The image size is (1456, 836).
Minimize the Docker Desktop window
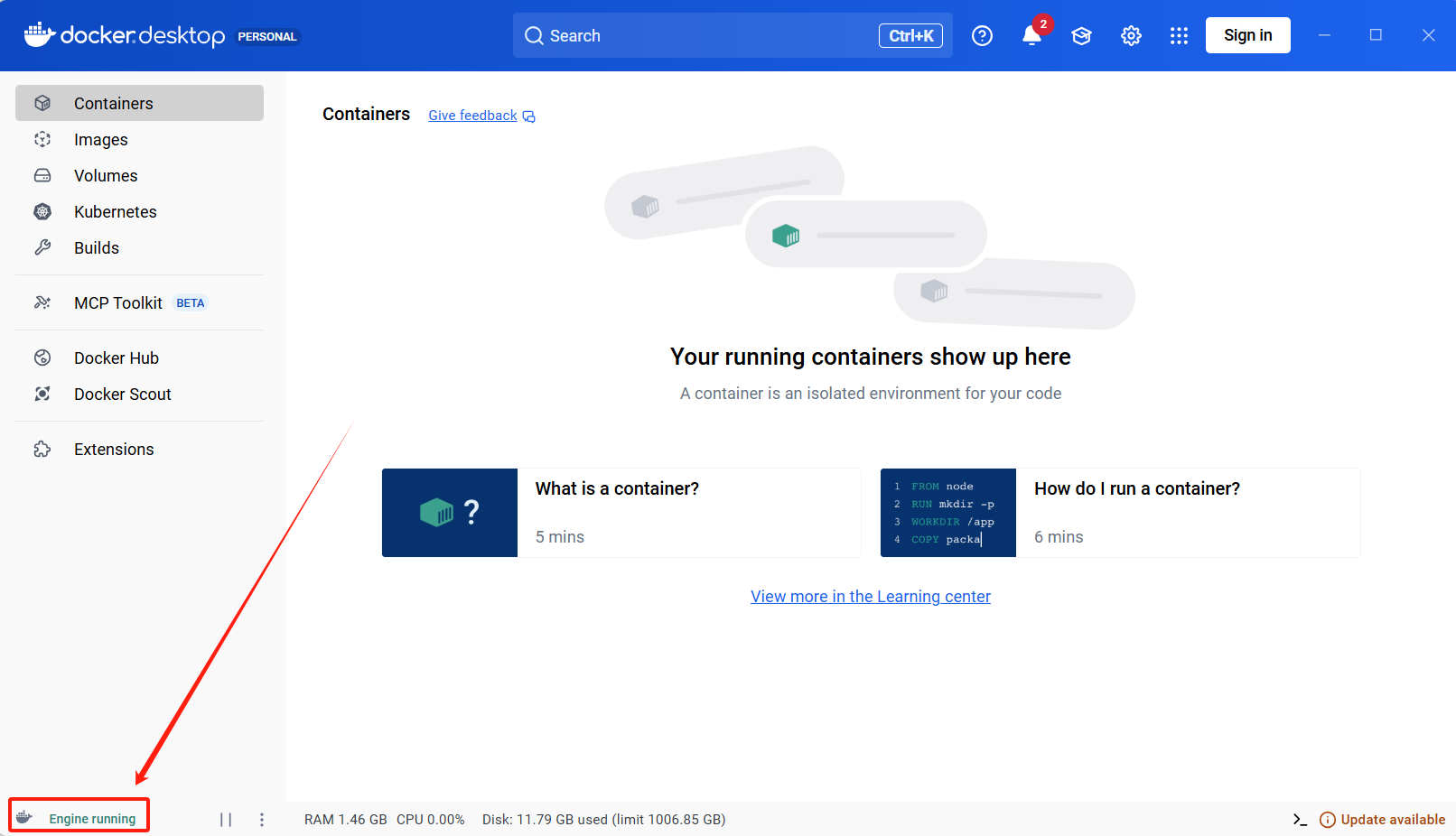pos(1324,35)
